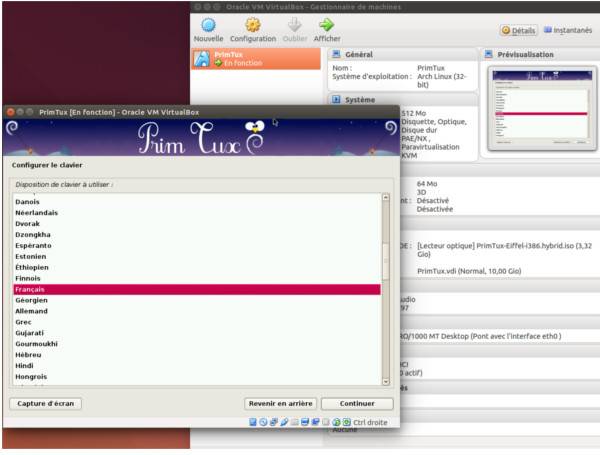Switch to Instantanés view in manager

pyautogui.click(x=568, y=30)
